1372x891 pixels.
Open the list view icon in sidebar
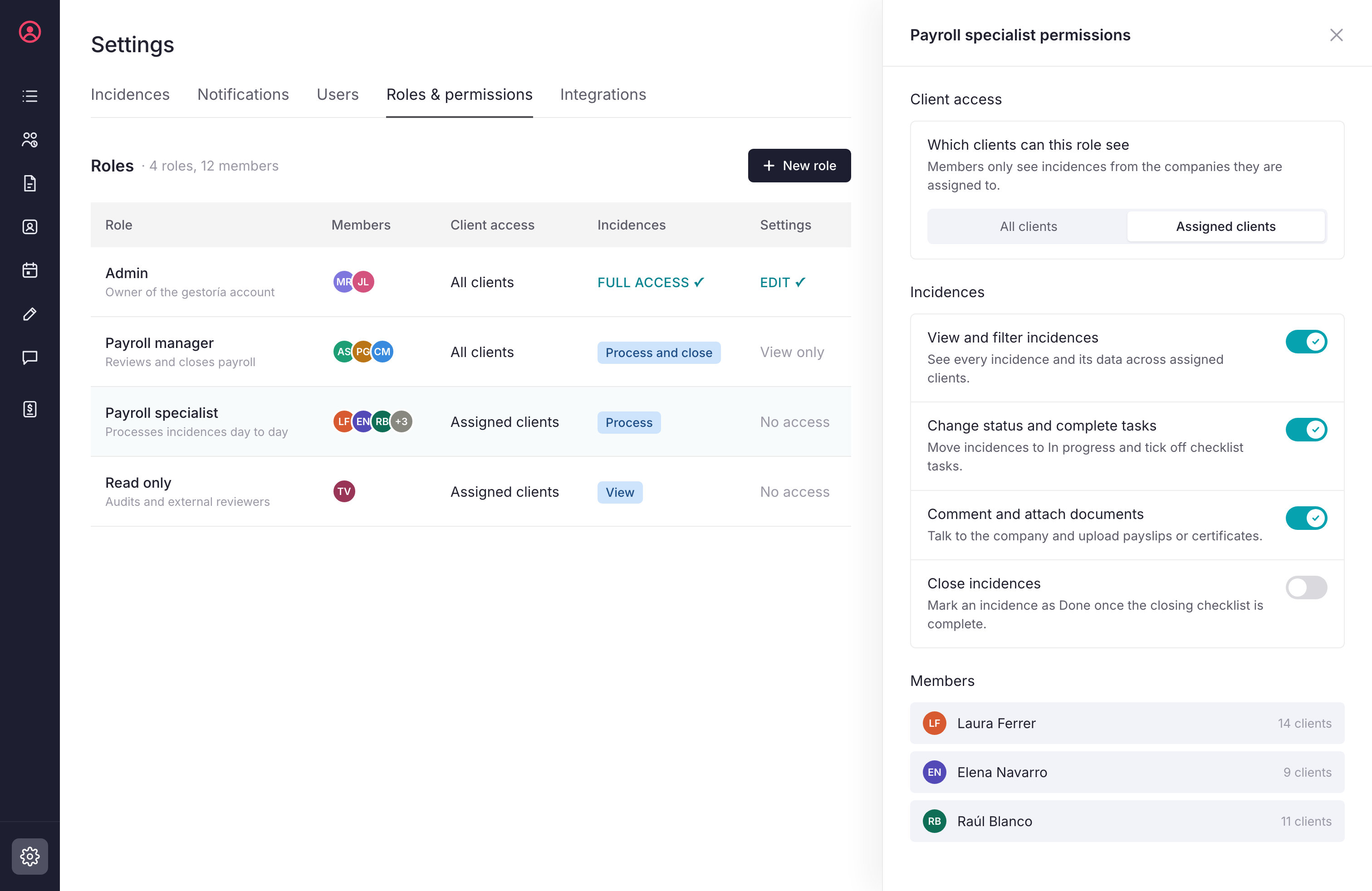(x=30, y=96)
